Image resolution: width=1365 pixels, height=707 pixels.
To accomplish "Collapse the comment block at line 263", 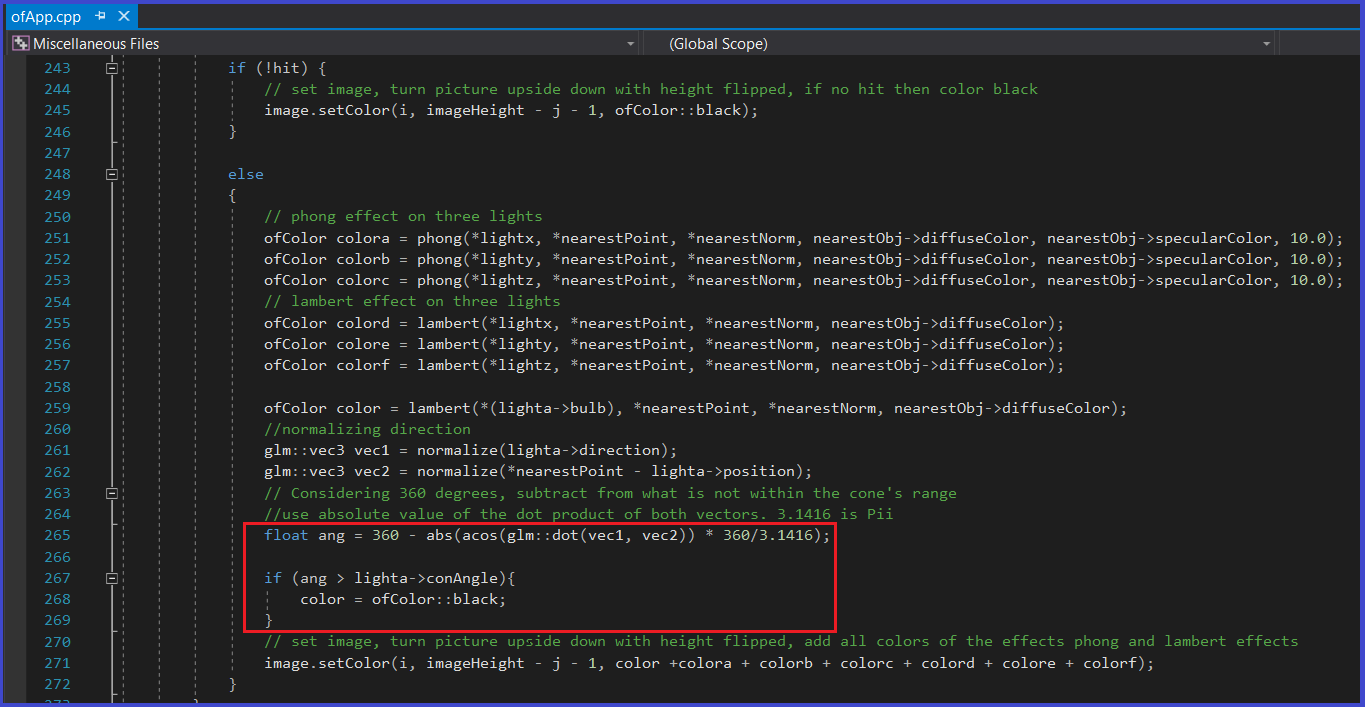I will click(x=112, y=493).
